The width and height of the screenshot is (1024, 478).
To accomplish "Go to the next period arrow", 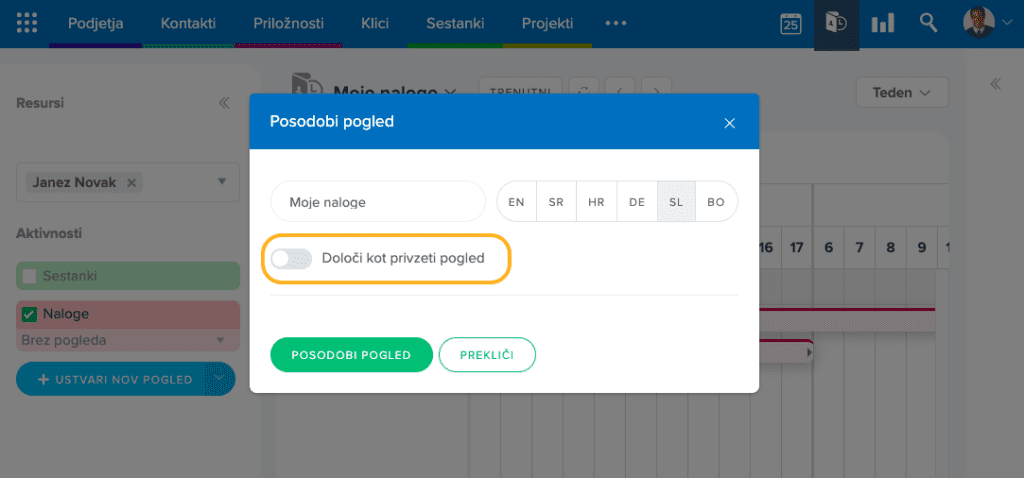I will pyautogui.click(x=657, y=91).
